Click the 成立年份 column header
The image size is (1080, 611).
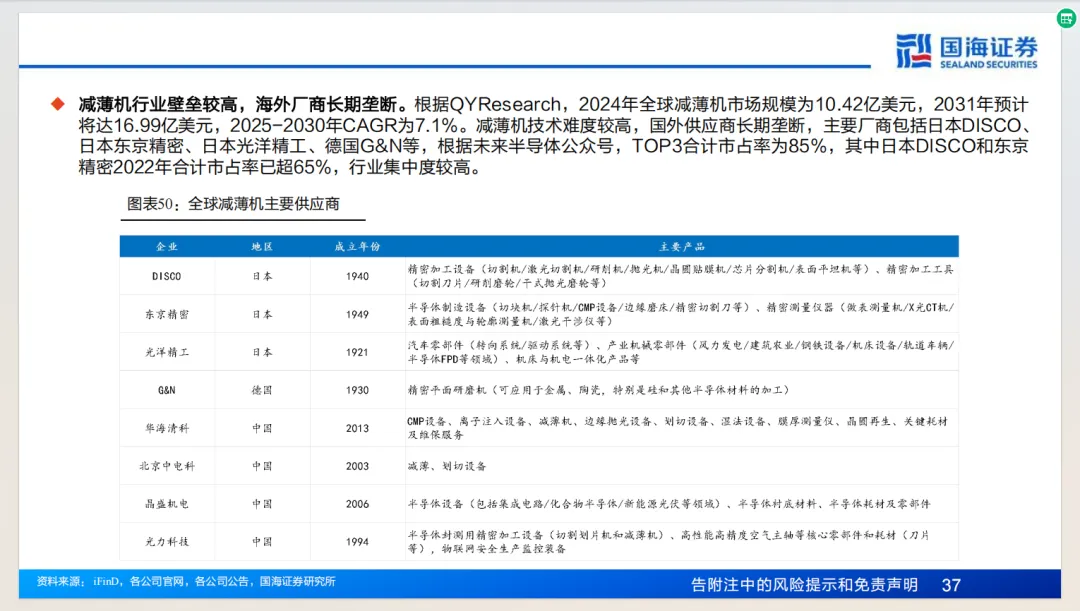[357, 247]
